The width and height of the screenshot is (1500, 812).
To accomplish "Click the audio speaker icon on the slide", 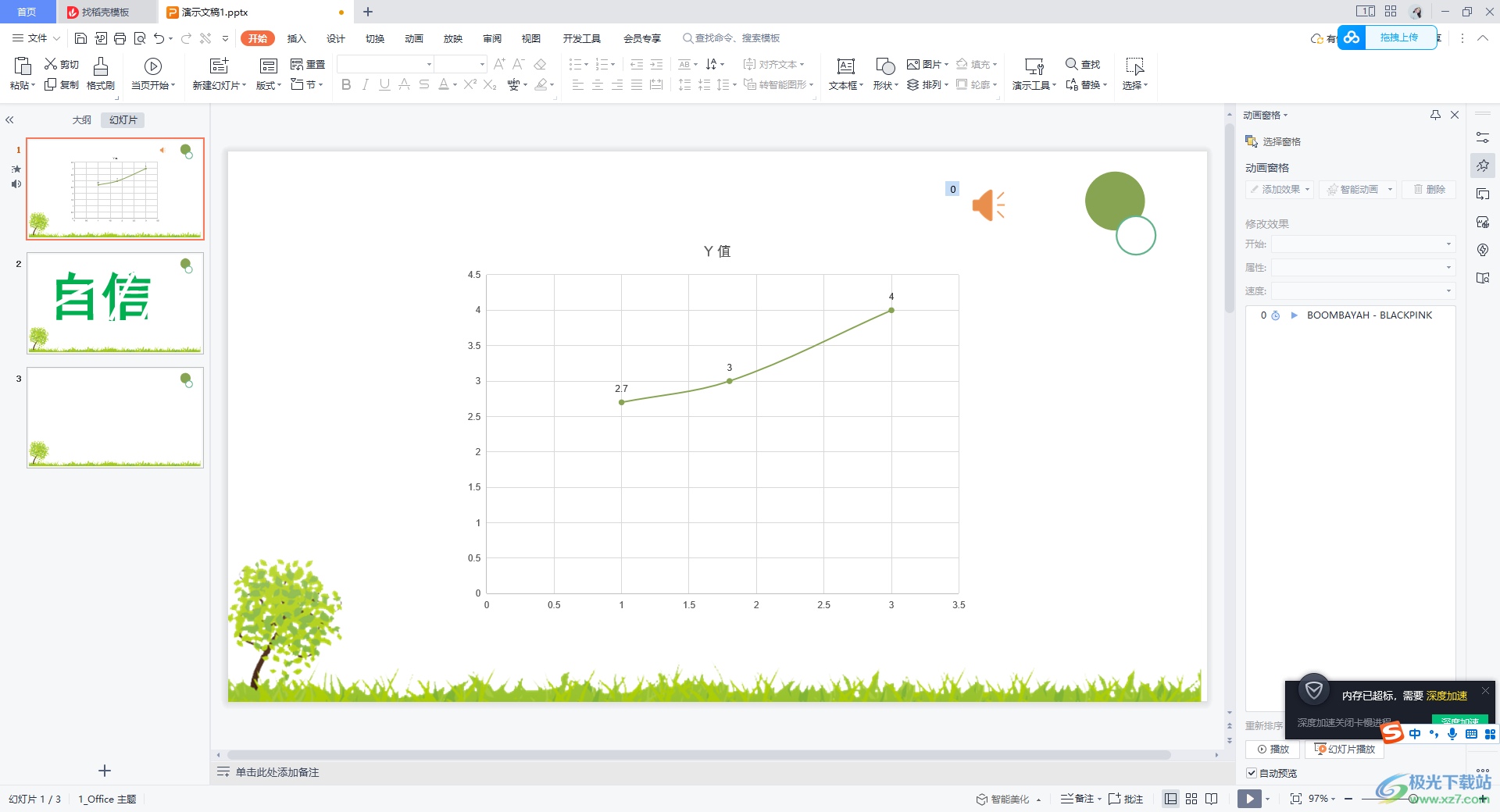I will point(988,205).
